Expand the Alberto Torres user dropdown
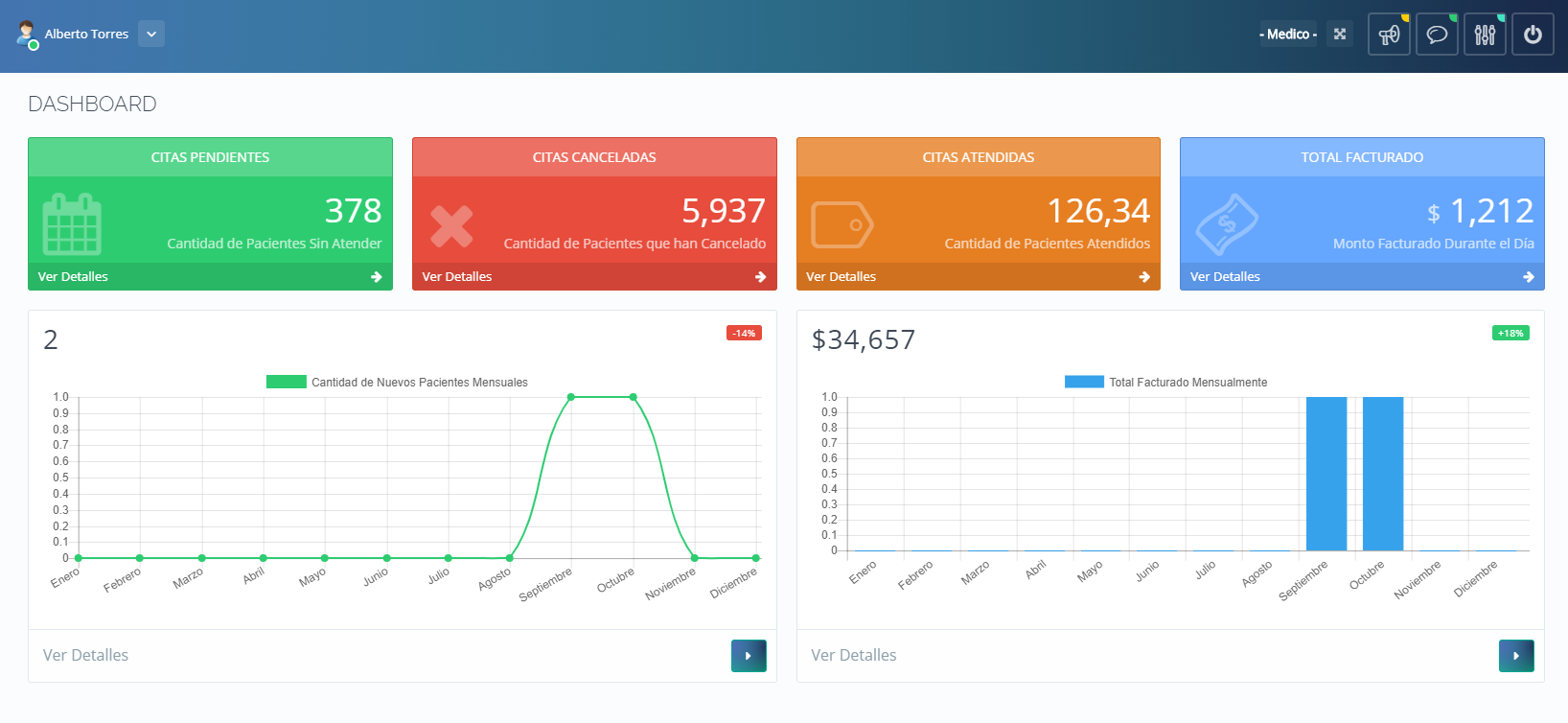The image size is (1568, 723). click(150, 34)
